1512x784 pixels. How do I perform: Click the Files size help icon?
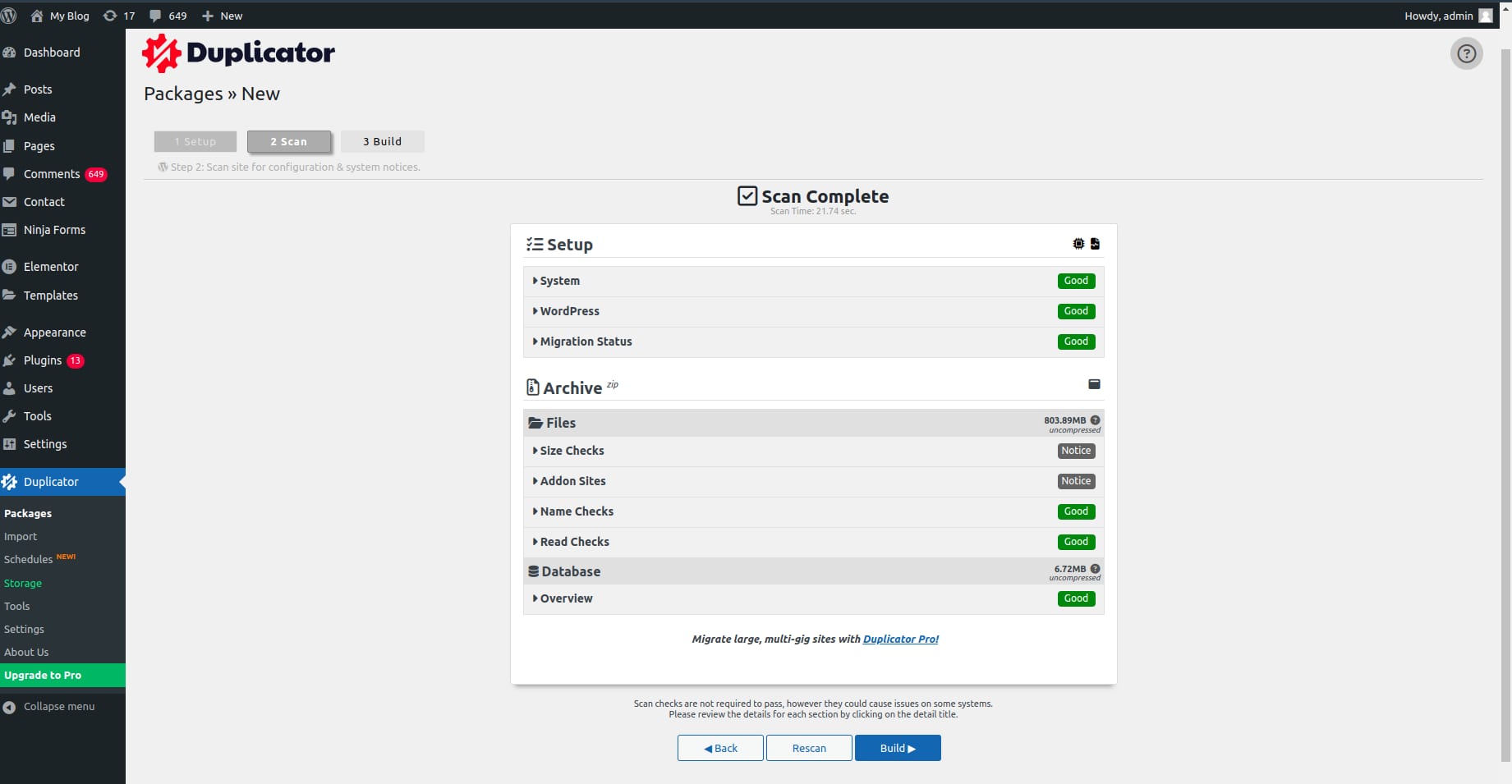coord(1095,420)
